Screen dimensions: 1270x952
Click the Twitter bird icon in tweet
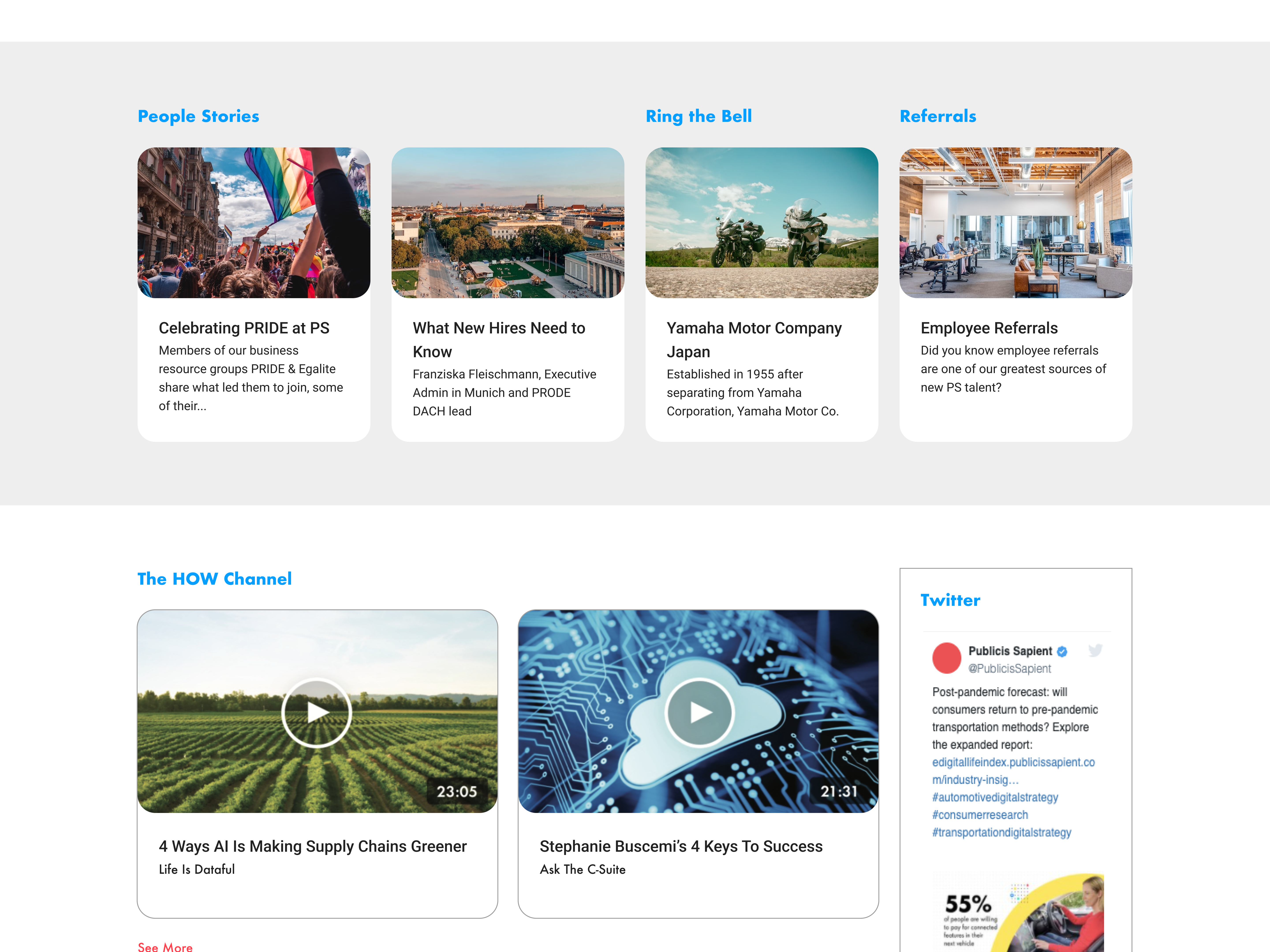tap(1095, 650)
